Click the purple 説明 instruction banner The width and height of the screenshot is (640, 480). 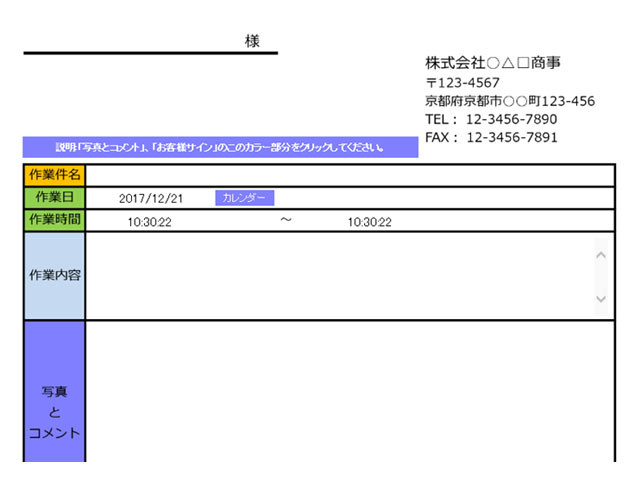(220, 147)
